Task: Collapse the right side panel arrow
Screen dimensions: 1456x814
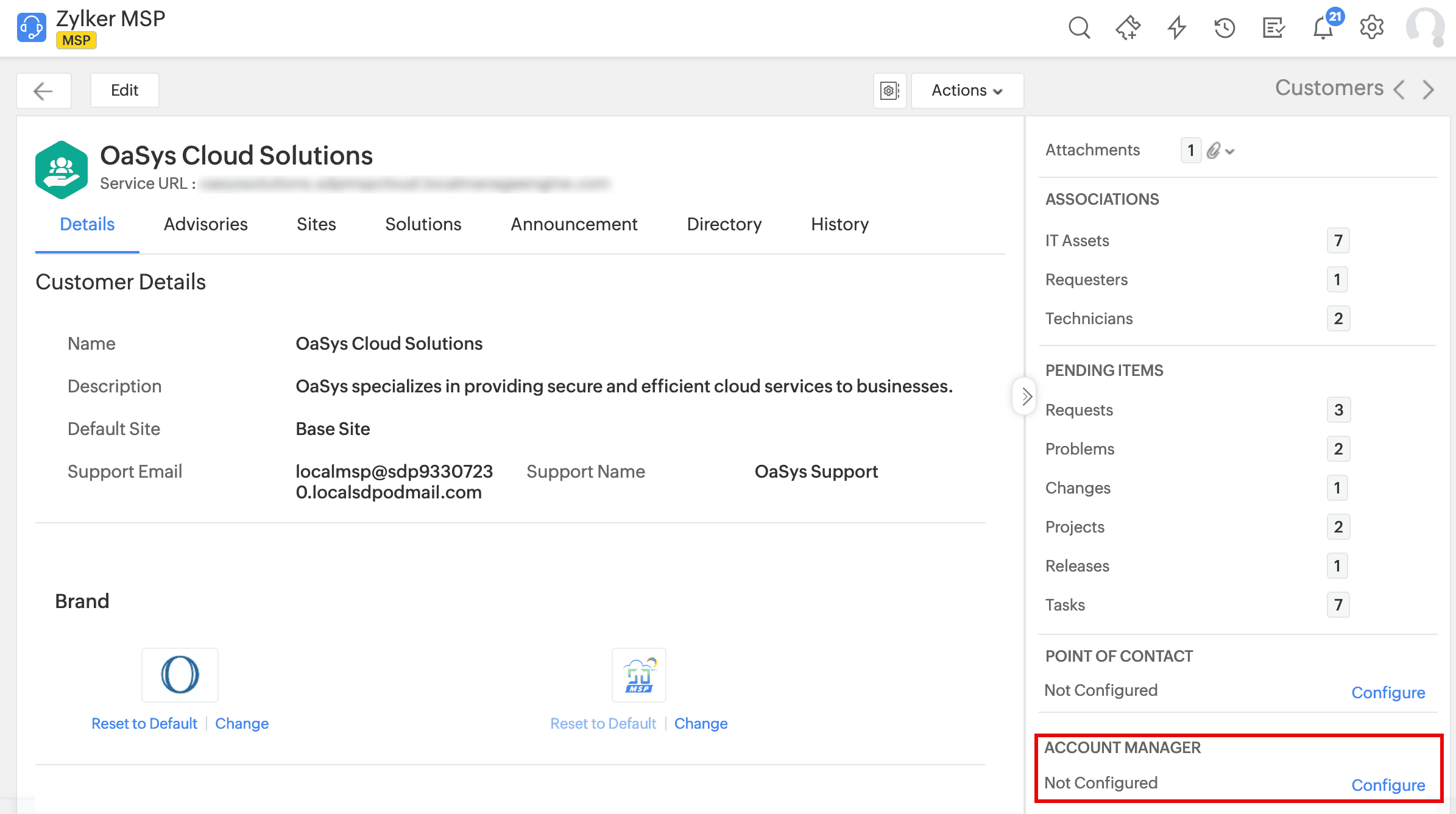Action: (x=1026, y=397)
